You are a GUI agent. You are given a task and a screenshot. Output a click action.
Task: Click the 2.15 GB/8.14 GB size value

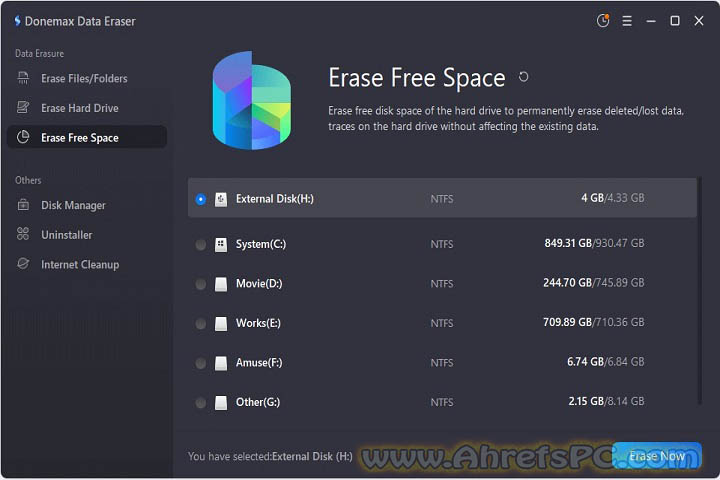[606, 401]
